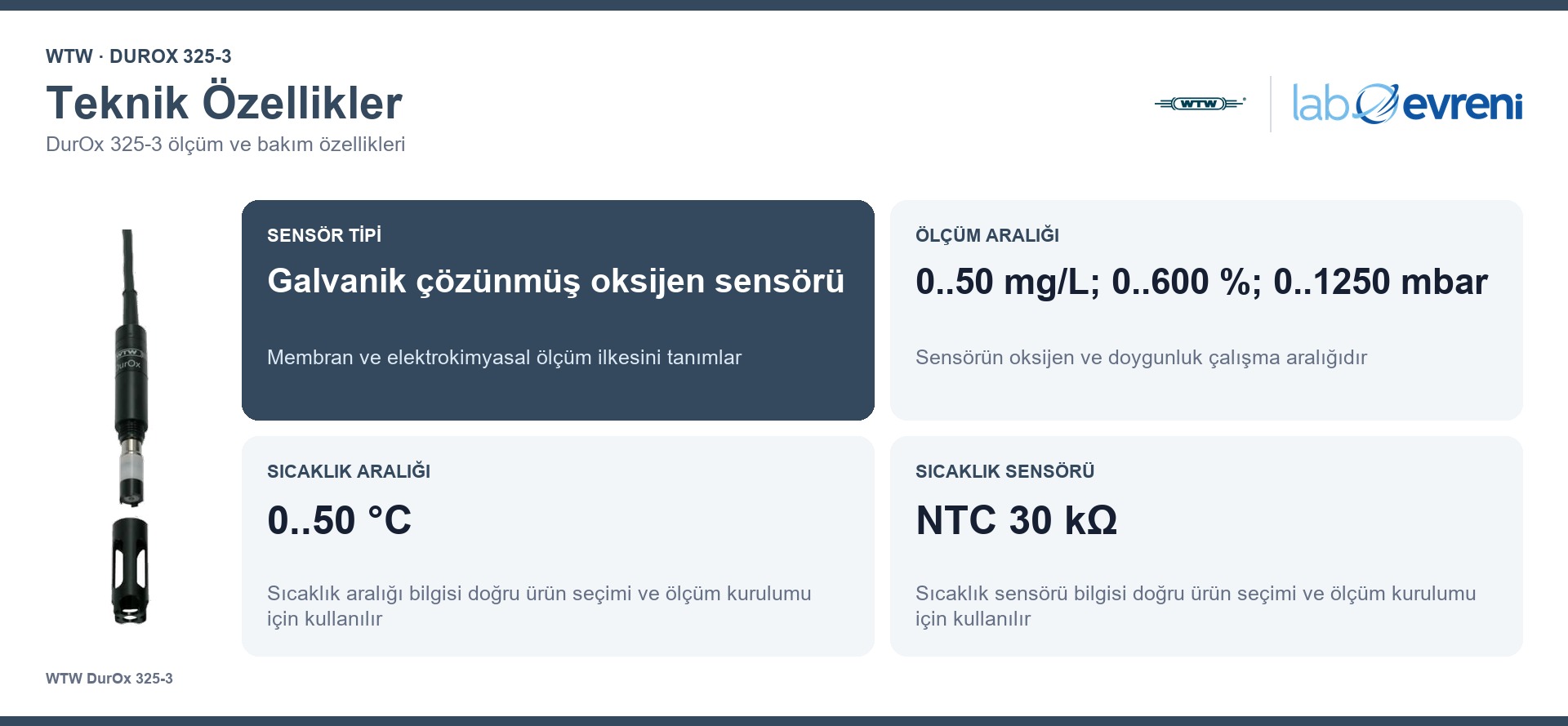
Task: Click the 'SENSÖR TİPİ' card label
Action: point(324,235)
